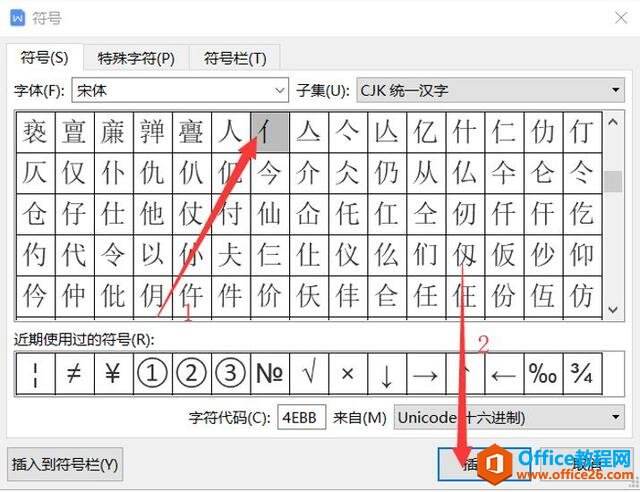Choose the ‰ per mille symbol
This screenshot has height=492, width=640.
click(543, 374)
